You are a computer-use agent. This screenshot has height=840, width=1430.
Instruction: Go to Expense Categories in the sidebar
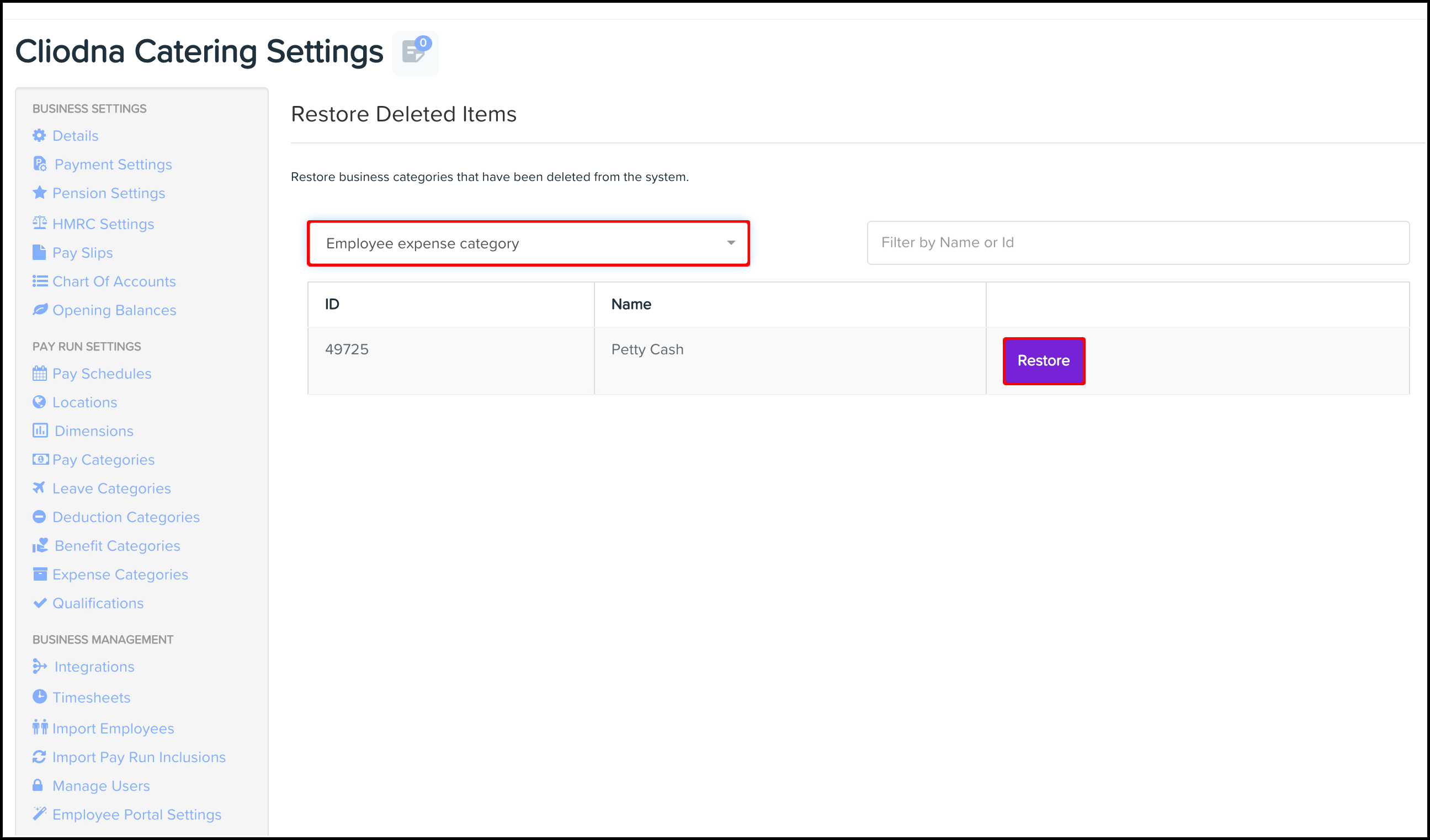coord(120,575)
